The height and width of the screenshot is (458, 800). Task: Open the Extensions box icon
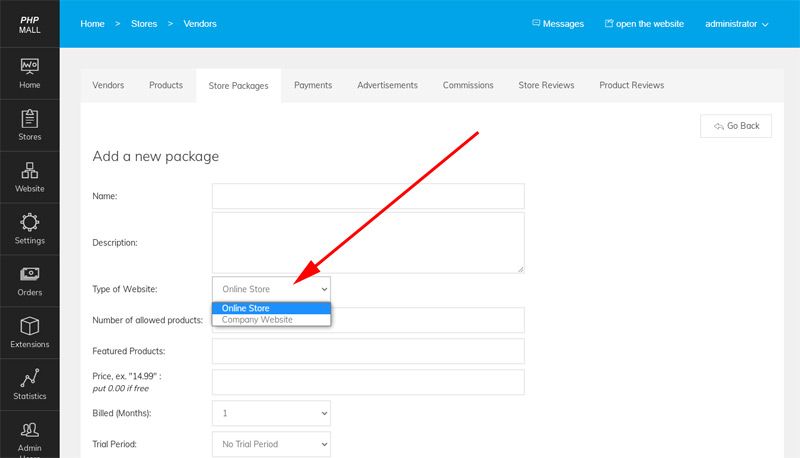(x=30, y=327)
